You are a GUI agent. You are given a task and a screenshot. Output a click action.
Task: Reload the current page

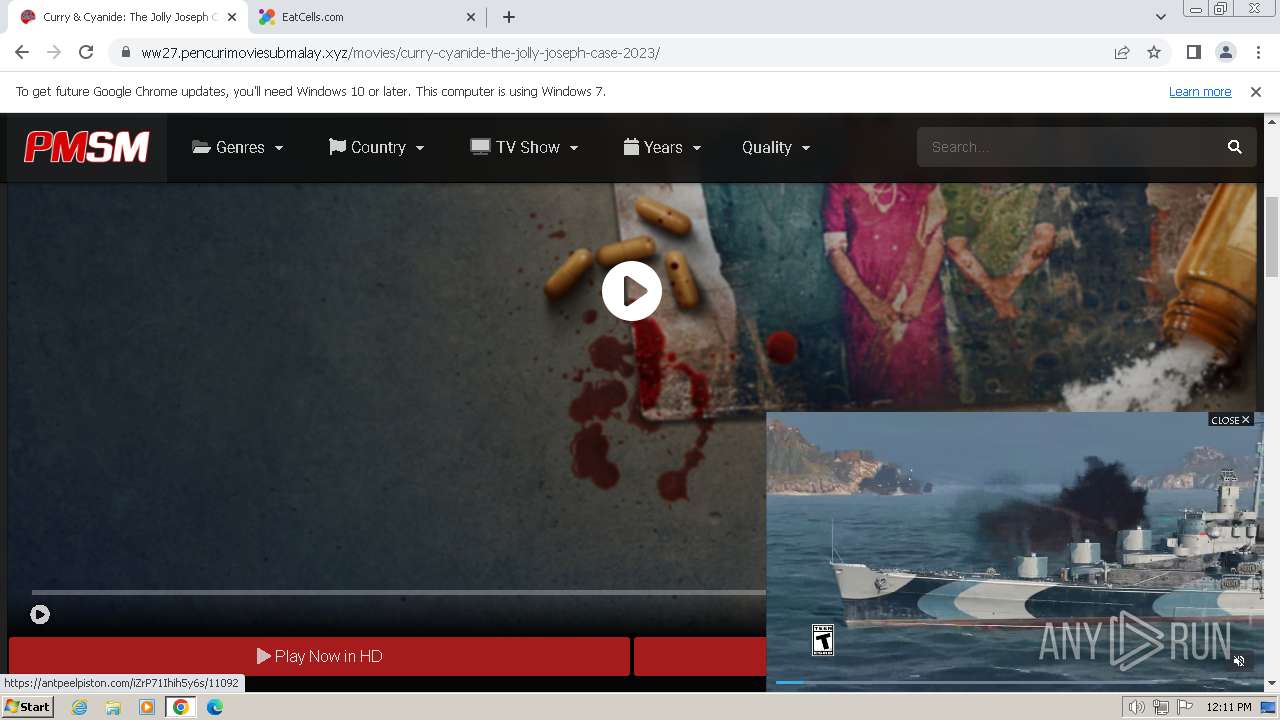[x=86, y=52]
